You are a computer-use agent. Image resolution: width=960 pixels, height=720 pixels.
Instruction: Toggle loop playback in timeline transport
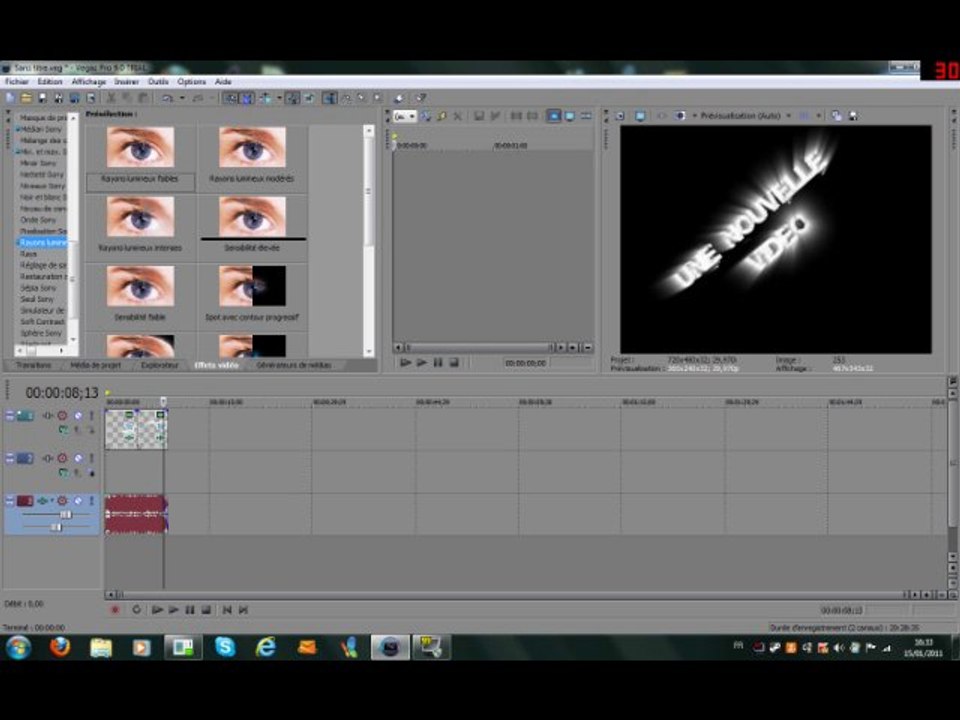136,610
